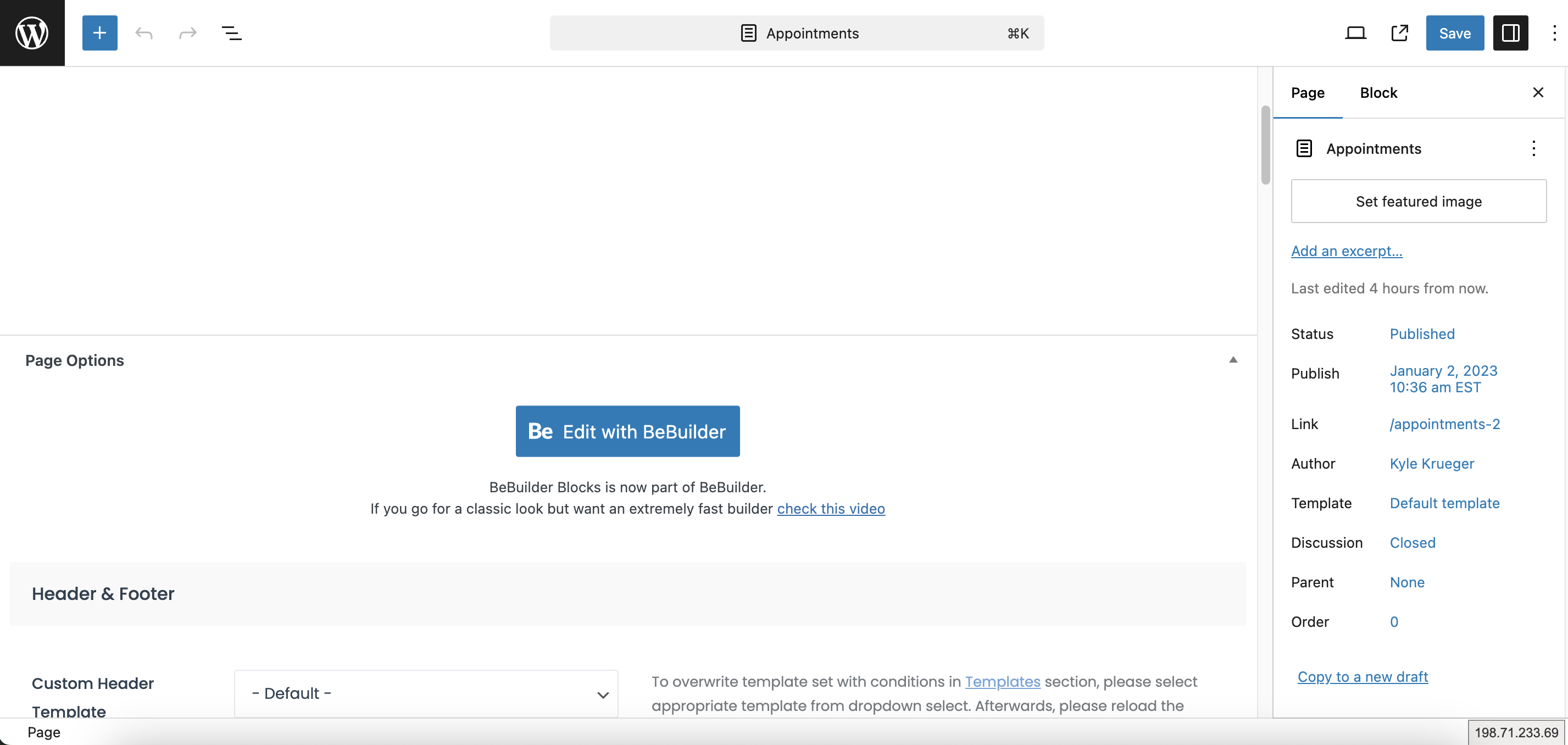
Task: Click the document page icon in toolbar
Action: point(749,32)
